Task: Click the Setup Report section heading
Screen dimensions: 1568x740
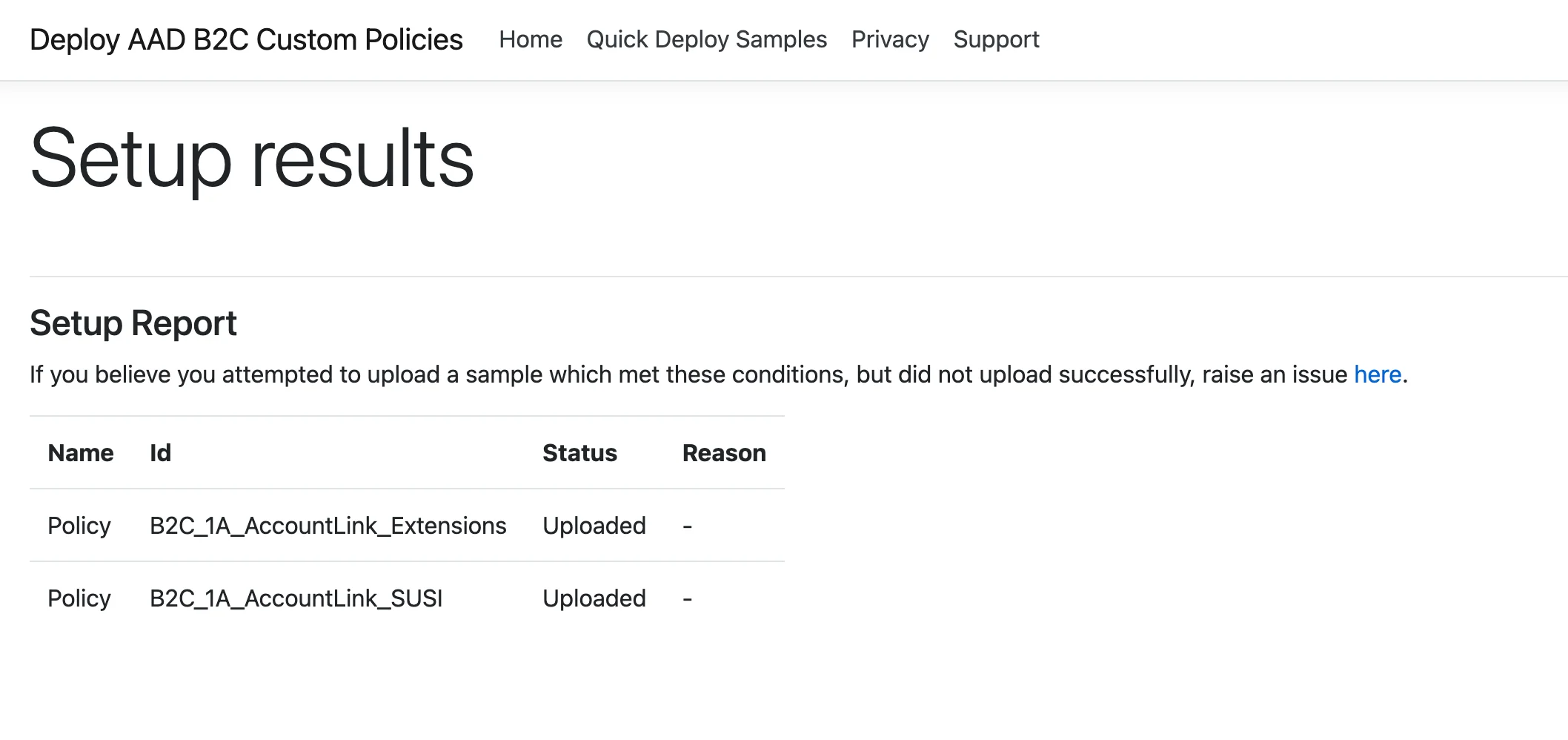Action: coord(133,323)
